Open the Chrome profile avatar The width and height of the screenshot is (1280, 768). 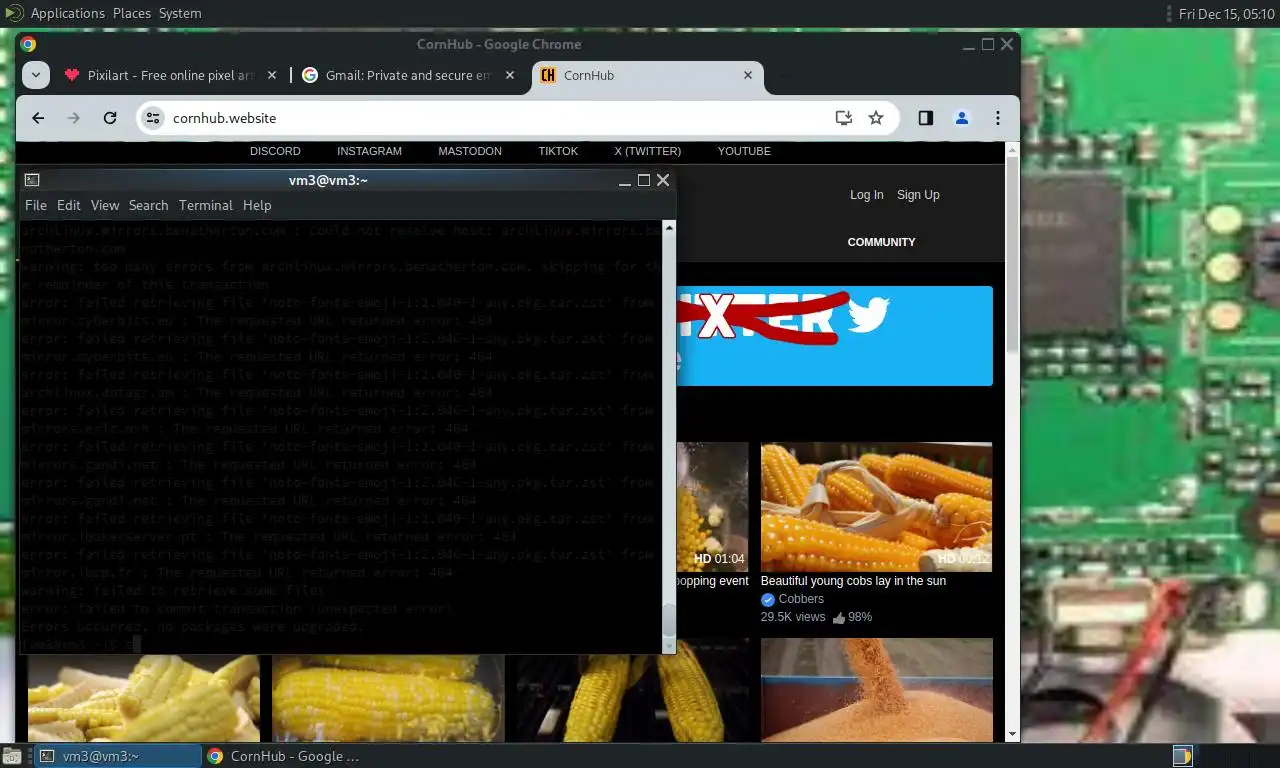coord(962,118)
